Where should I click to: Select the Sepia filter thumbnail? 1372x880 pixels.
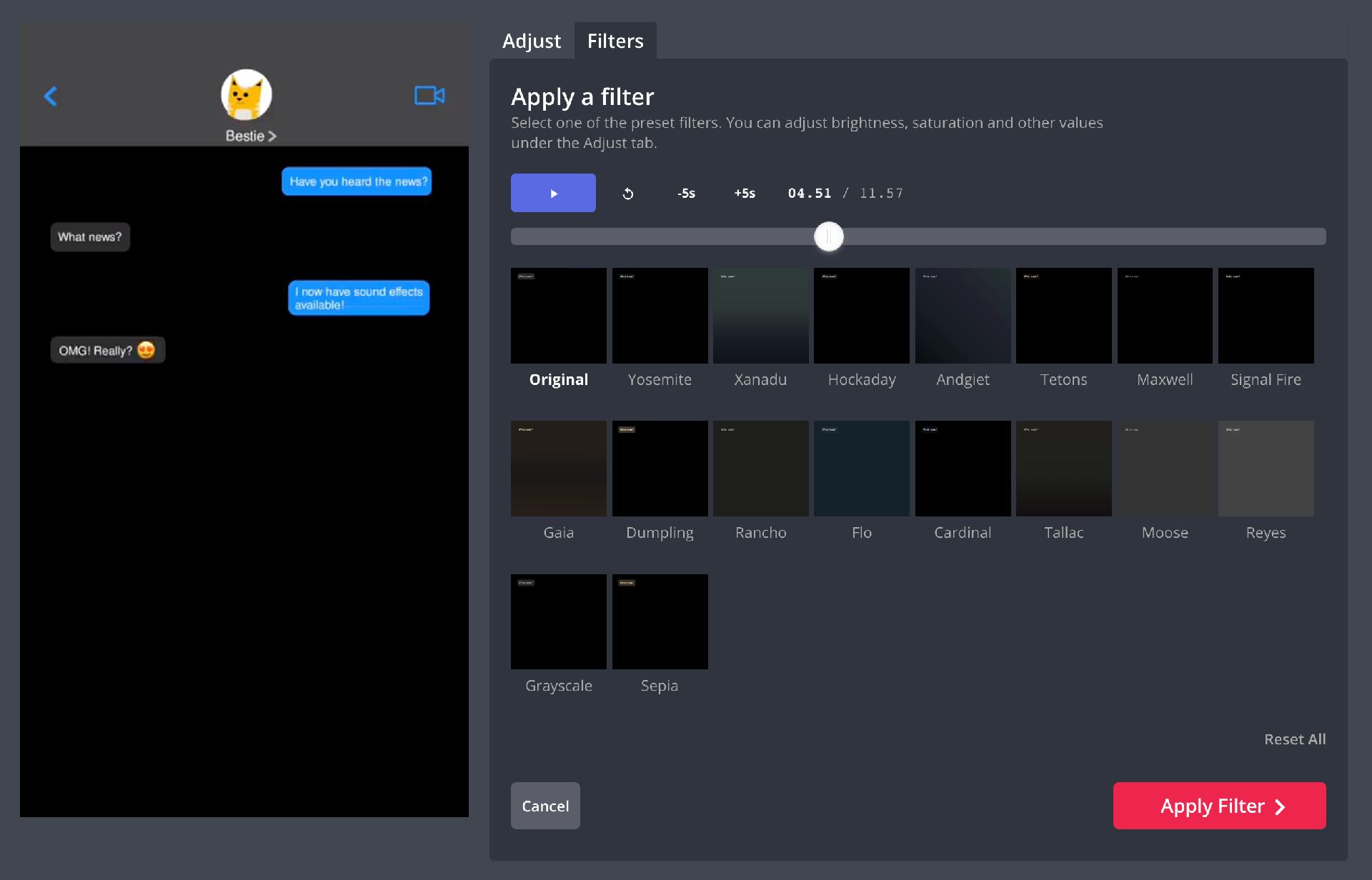click(660, 621)
